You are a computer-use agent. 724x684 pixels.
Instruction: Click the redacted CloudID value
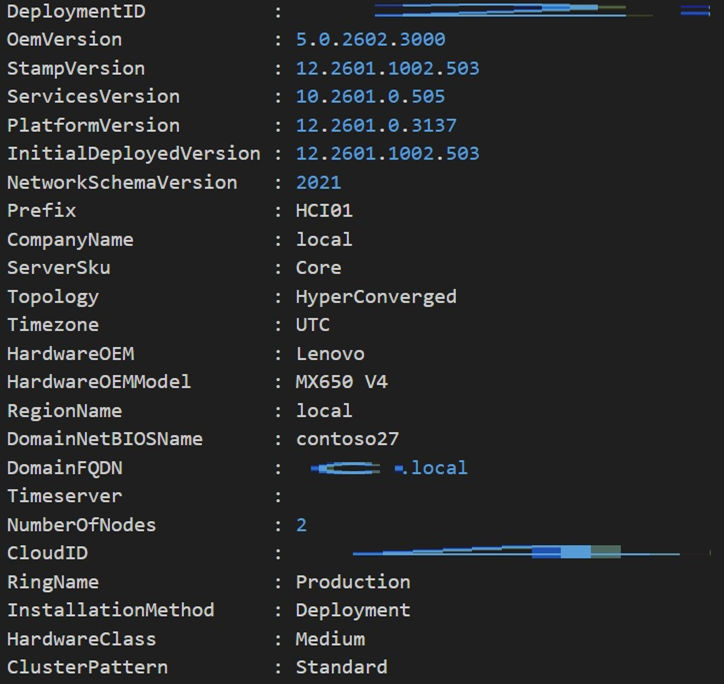520,552
